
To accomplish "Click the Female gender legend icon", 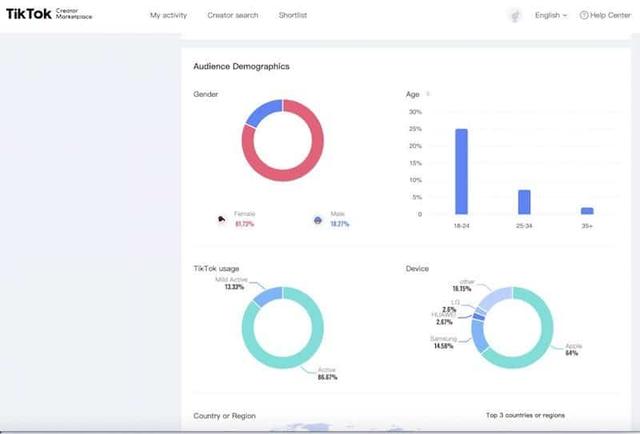I will [x=221, y=218].
